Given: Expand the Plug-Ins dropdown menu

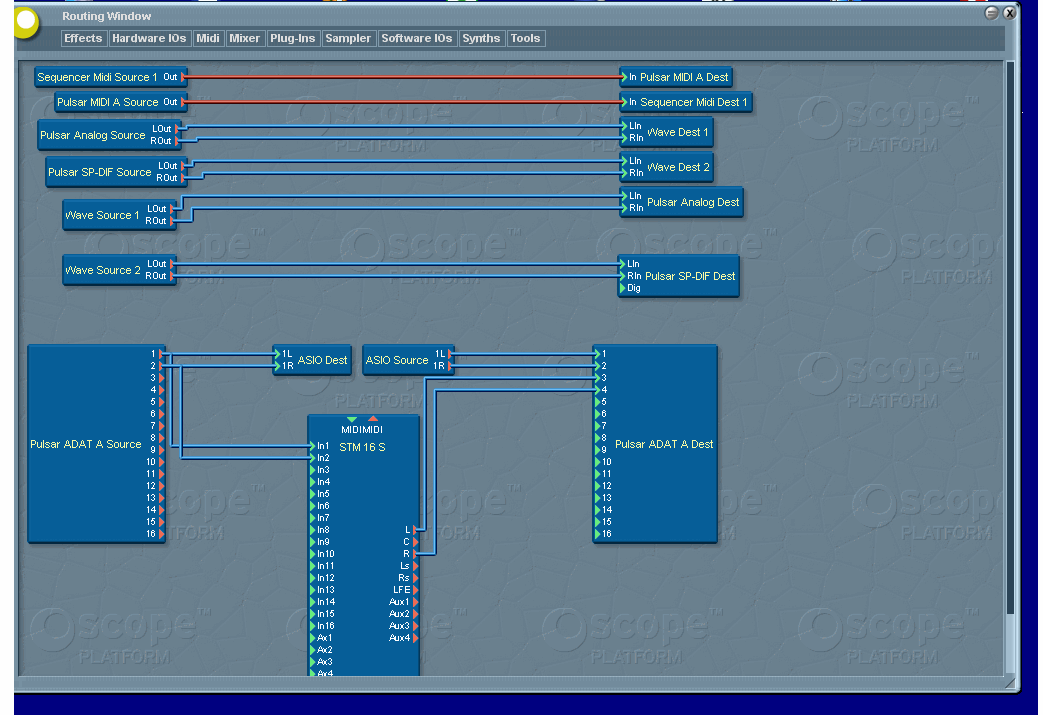Looking at the screenshot, I should pyautogui.click(x=292, y=38).
